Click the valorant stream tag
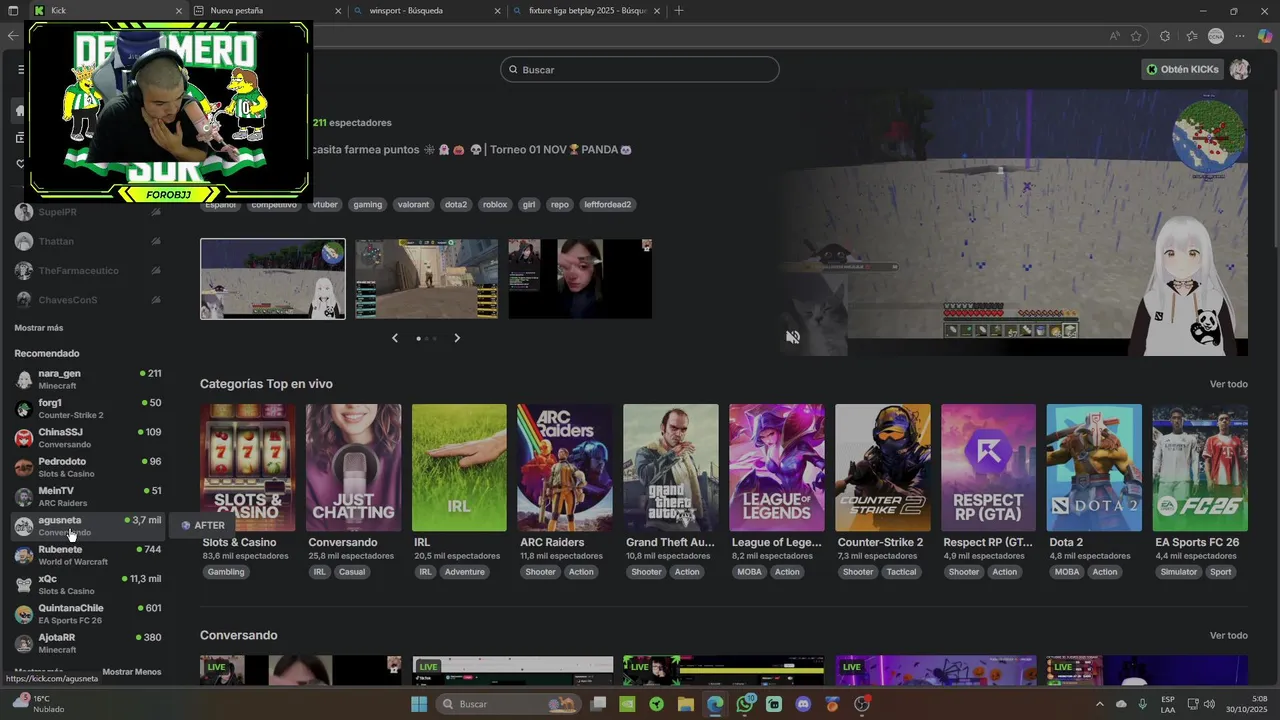Viewport: 1280px width, 720px height. (x=413, y=204)
